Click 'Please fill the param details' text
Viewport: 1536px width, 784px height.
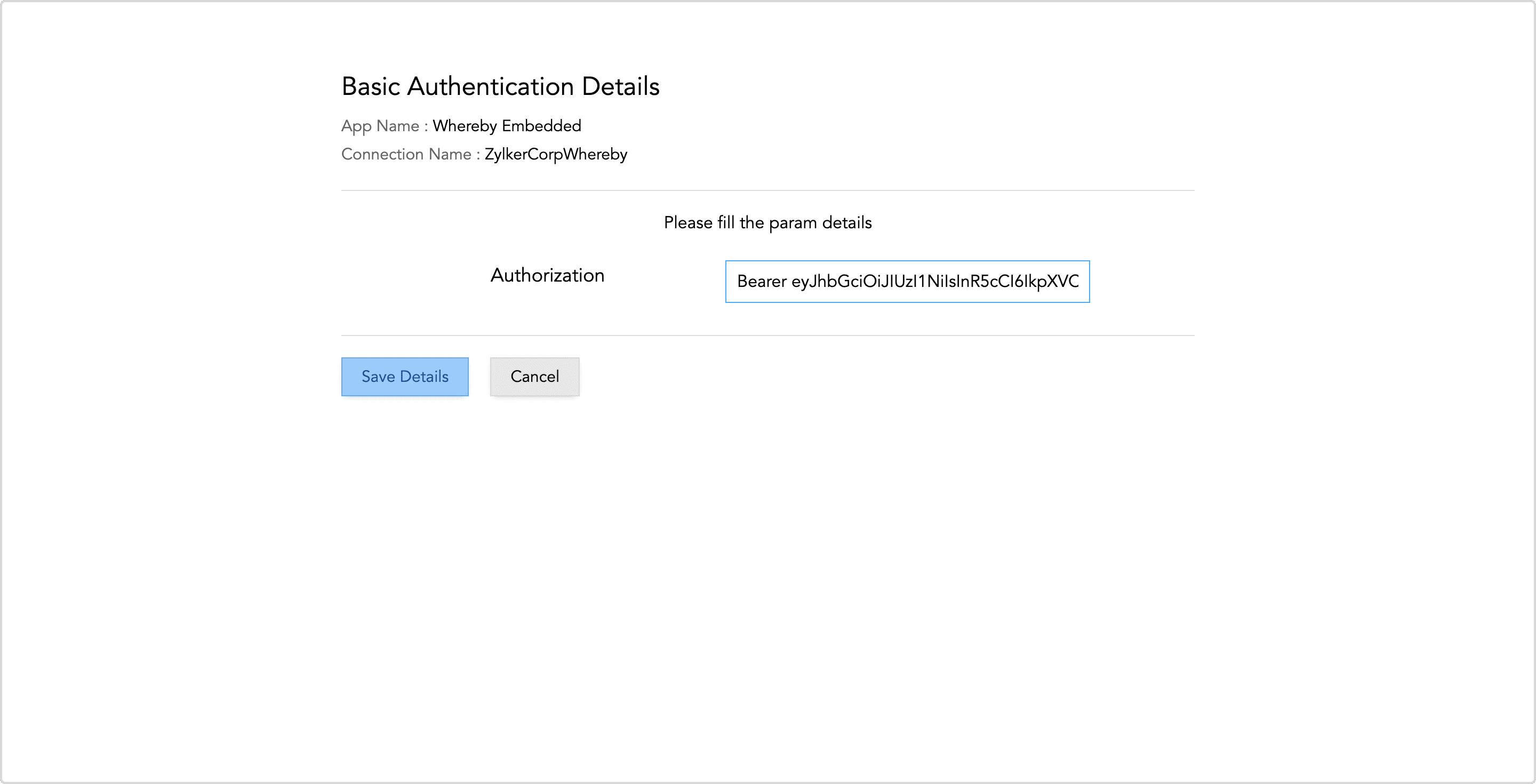767,223
